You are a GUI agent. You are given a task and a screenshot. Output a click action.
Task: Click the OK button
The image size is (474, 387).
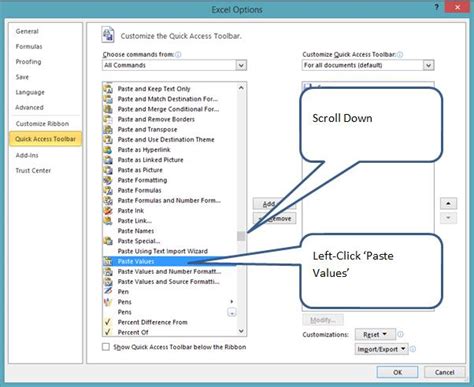(x=397, y=372)
